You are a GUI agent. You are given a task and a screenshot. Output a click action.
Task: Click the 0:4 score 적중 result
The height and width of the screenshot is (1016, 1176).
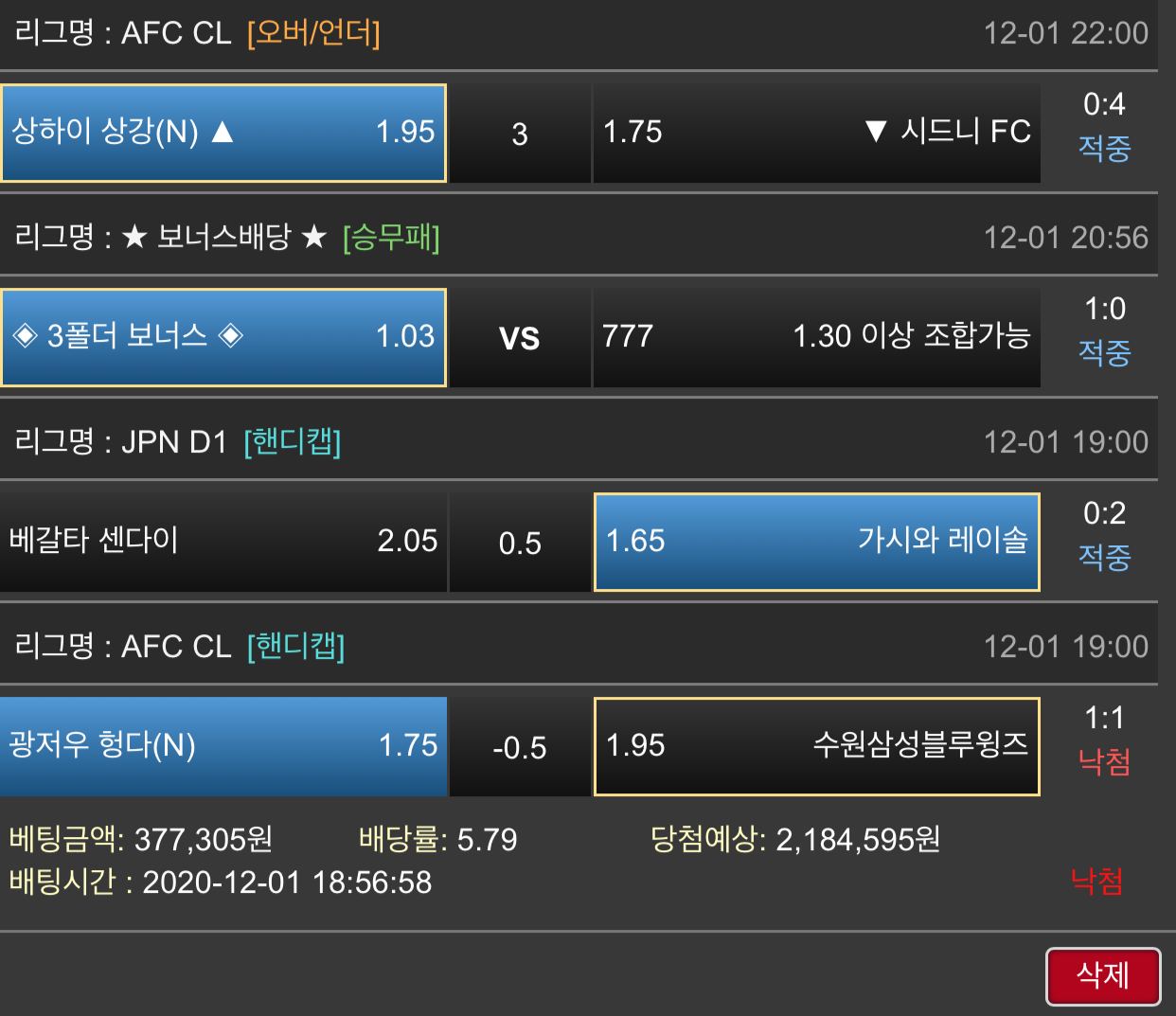1104,126
